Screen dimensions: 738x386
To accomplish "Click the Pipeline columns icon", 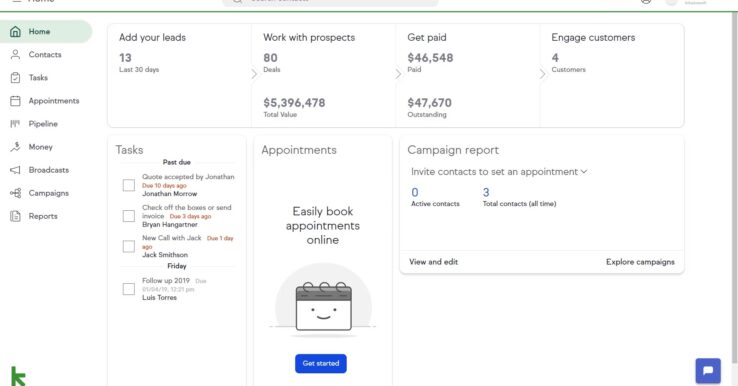I will point(16,124).
